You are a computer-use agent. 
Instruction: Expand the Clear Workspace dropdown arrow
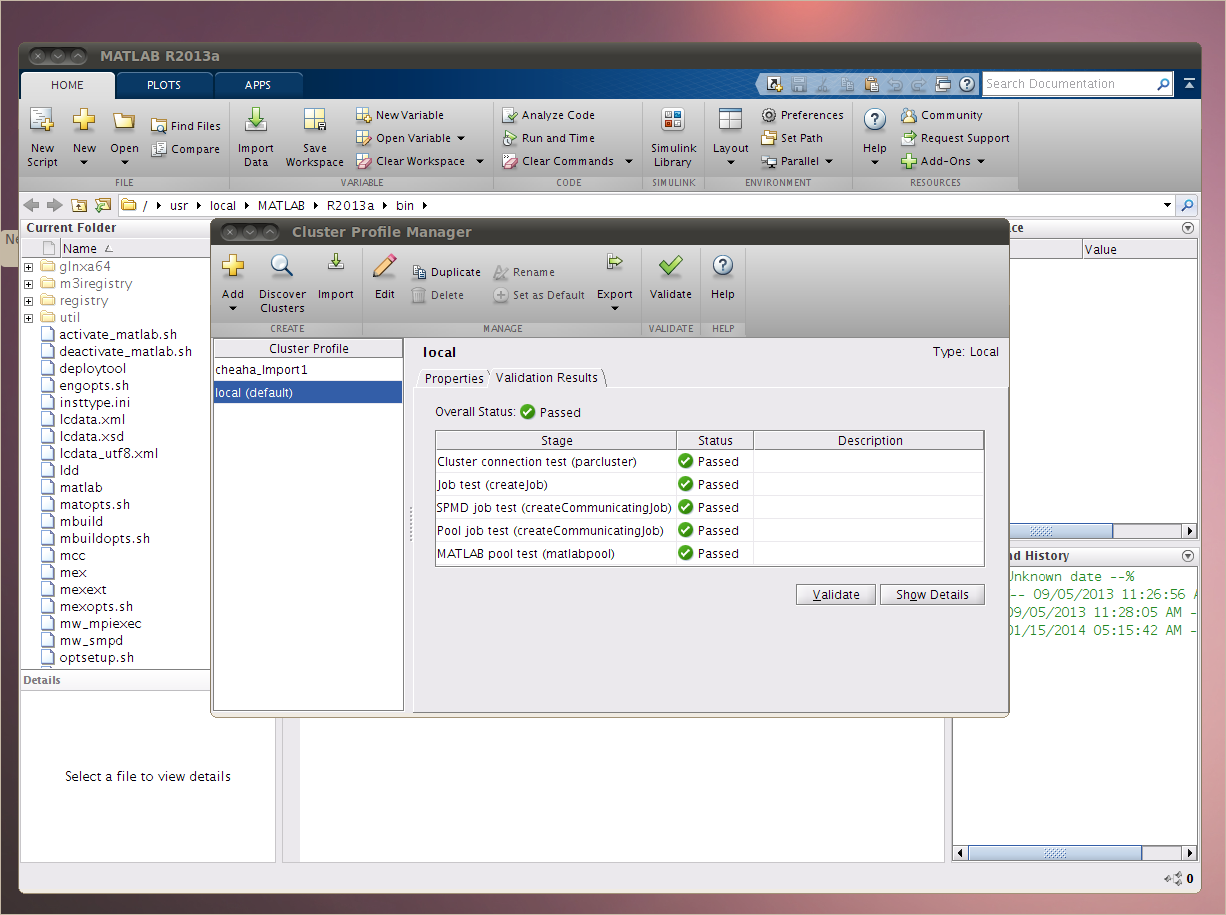click(x=480, y=161)
